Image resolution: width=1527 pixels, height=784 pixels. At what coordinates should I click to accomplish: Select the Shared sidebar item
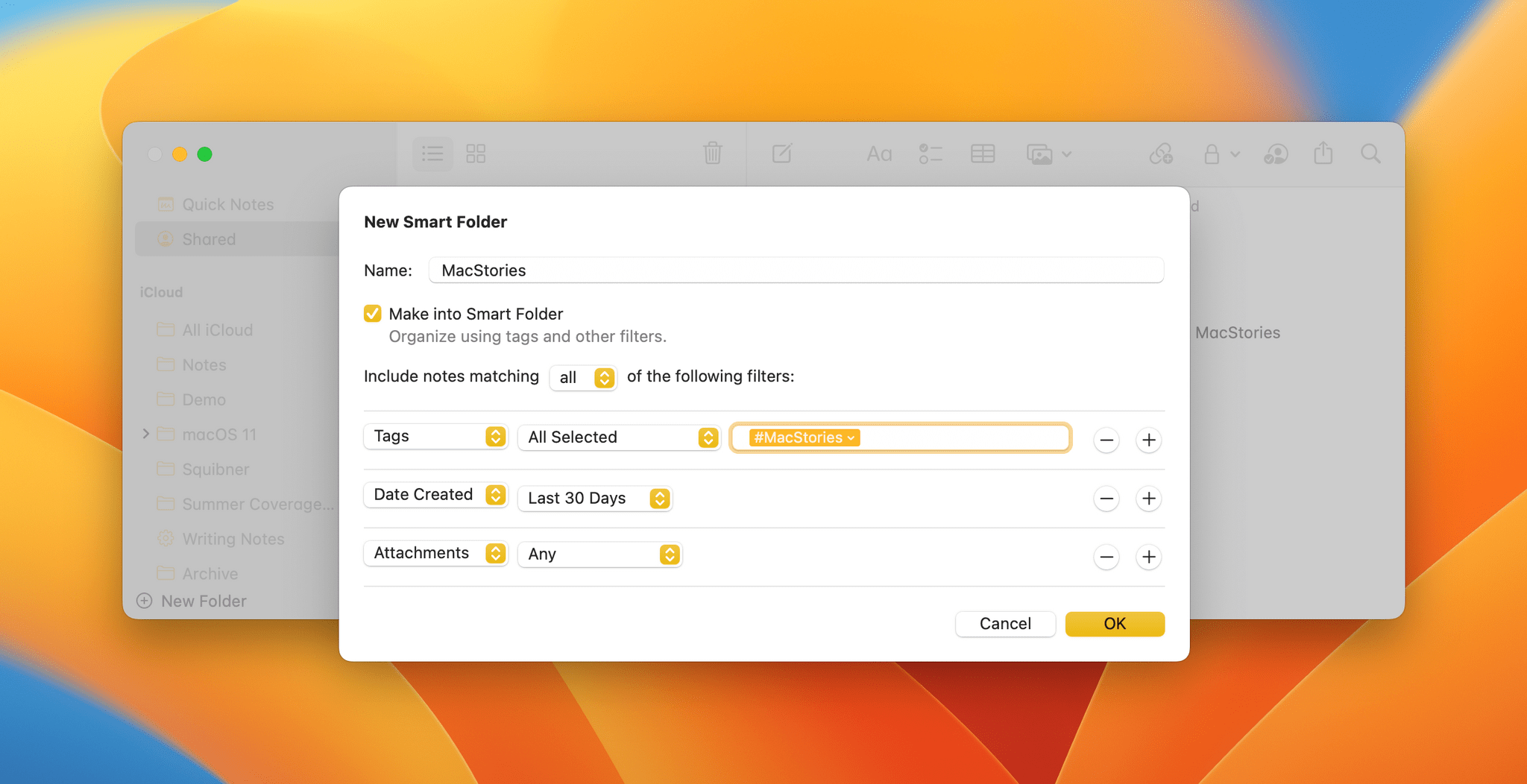pos(237,239)
